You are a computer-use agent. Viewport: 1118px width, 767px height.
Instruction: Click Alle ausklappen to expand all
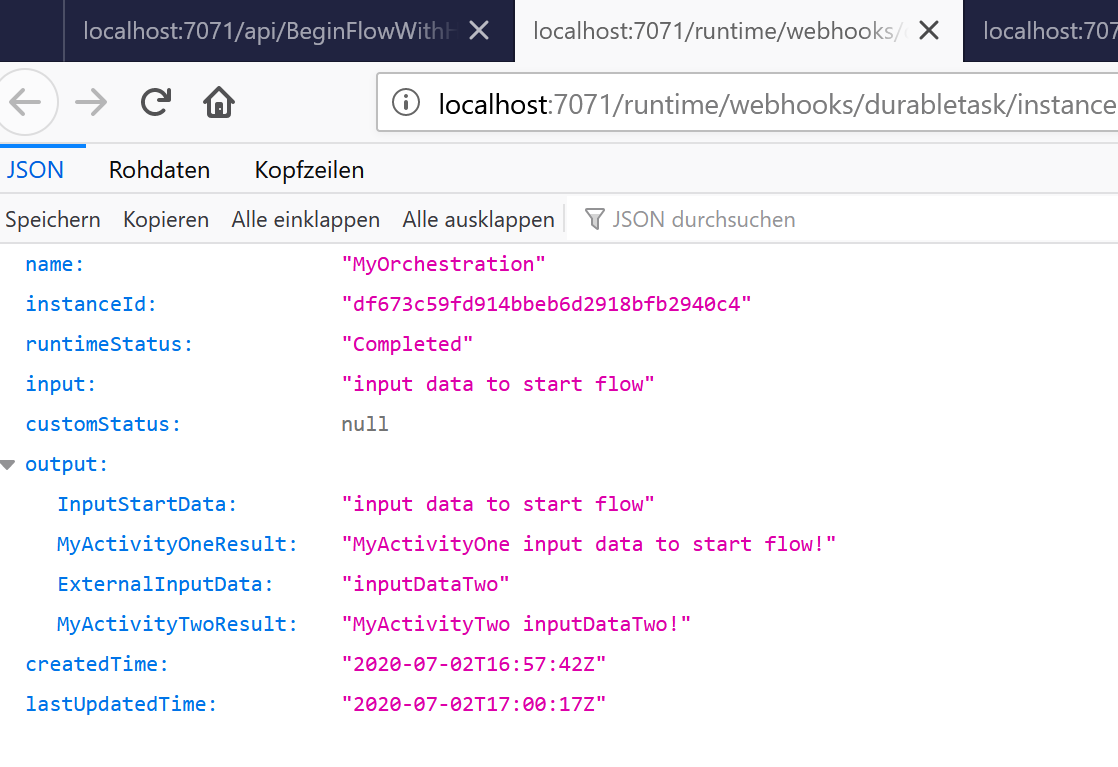coord(478,219)
